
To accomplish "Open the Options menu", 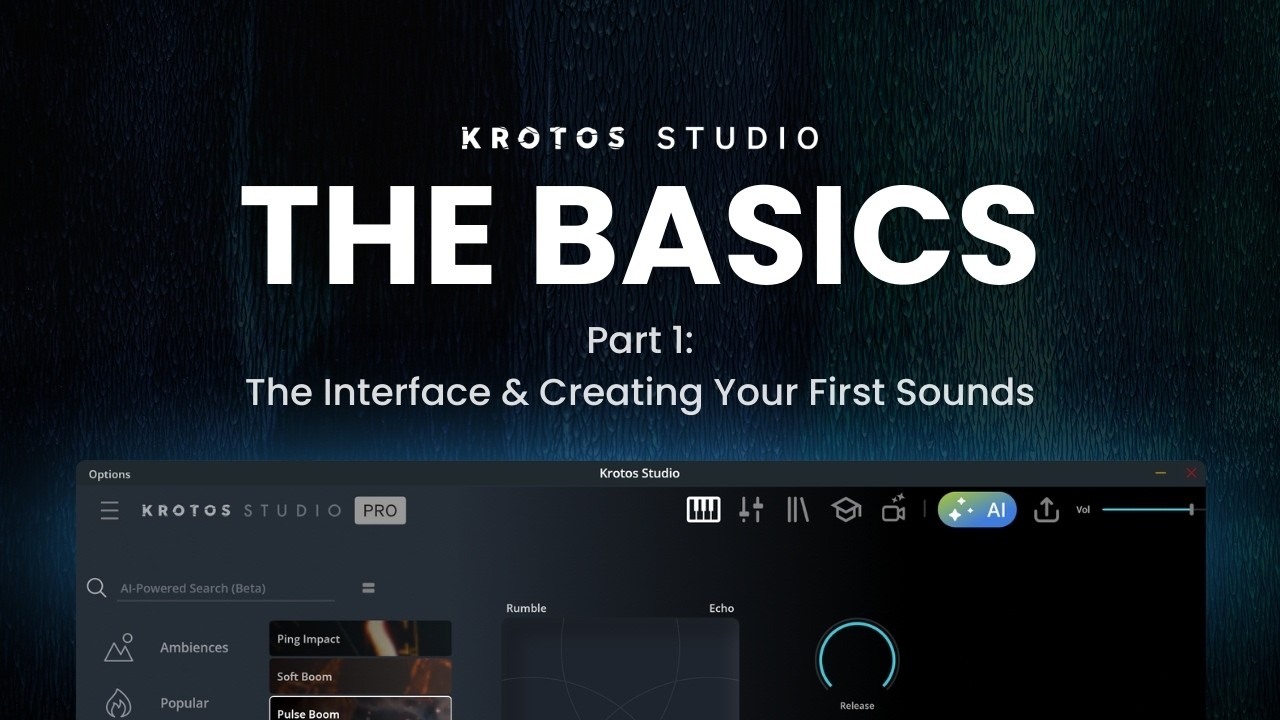I will coord(109,474).
